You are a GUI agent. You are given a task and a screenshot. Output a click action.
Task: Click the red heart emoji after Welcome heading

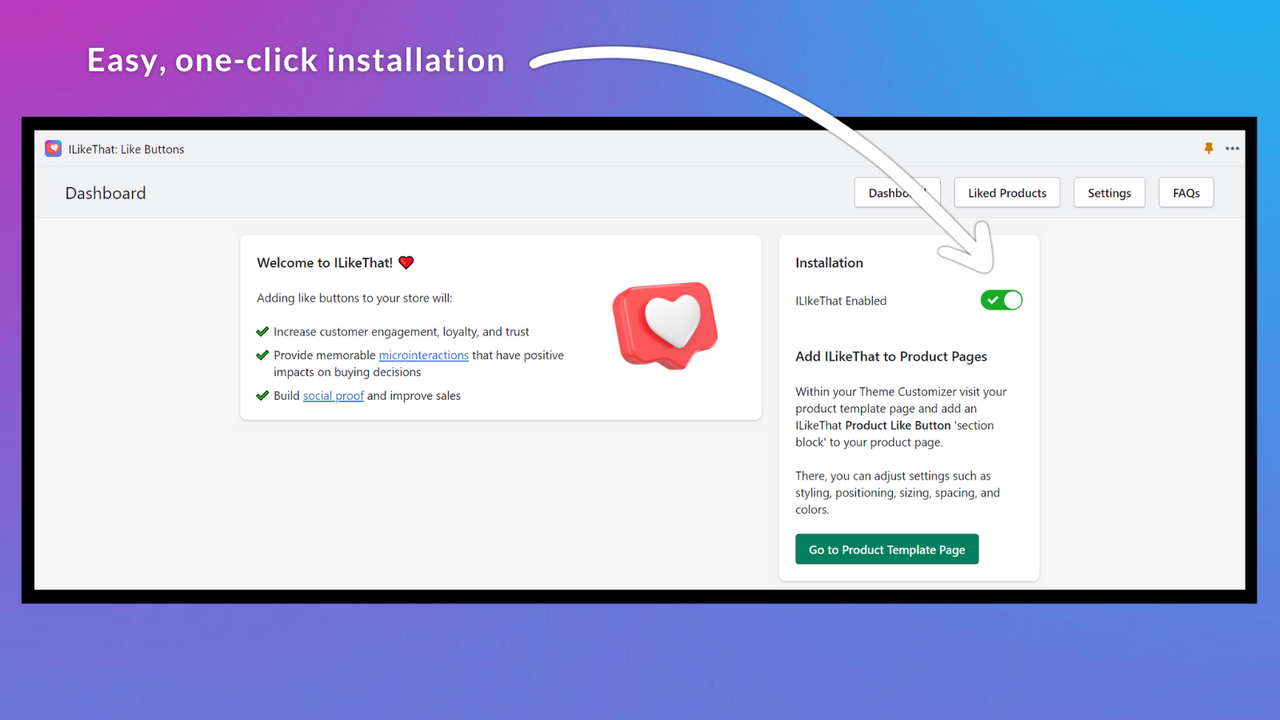406,263
